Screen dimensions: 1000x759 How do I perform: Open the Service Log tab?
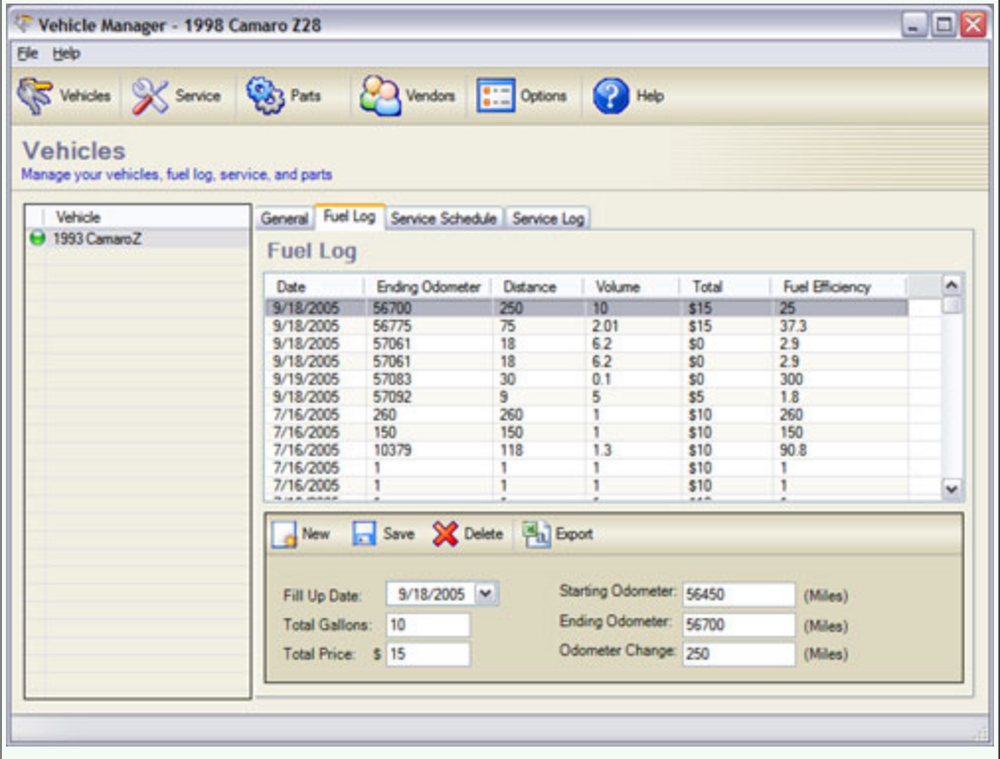point(548,218)
